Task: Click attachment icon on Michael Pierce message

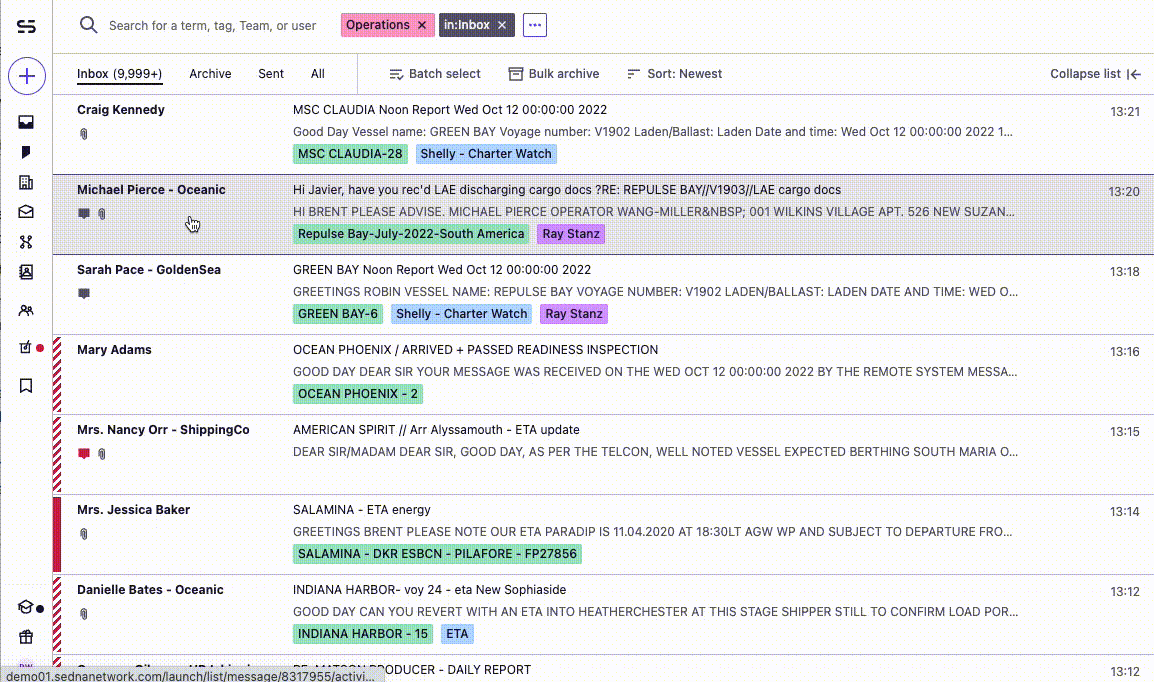Action: (102, 214)
